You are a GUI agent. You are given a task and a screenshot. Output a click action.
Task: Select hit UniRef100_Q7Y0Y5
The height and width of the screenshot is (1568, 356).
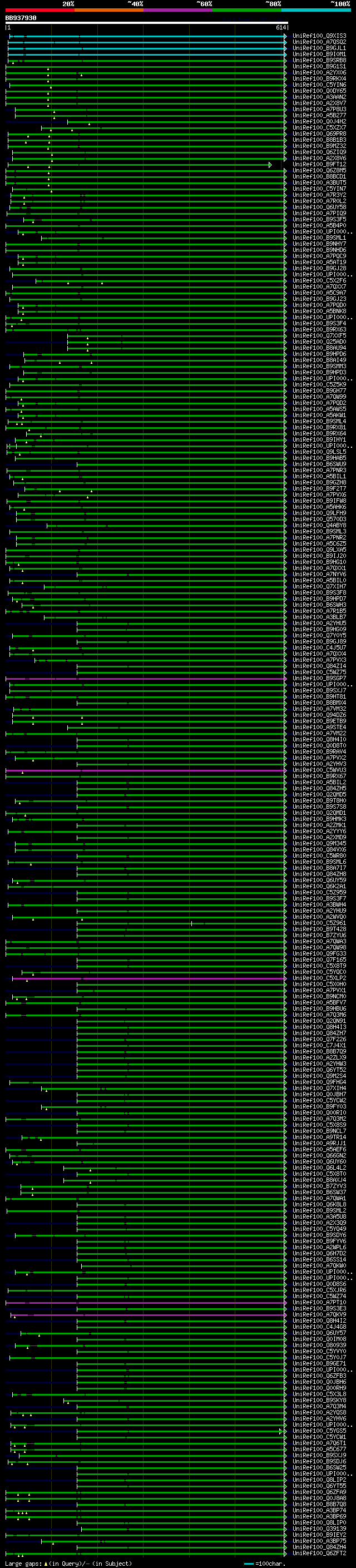click(319, 635)
